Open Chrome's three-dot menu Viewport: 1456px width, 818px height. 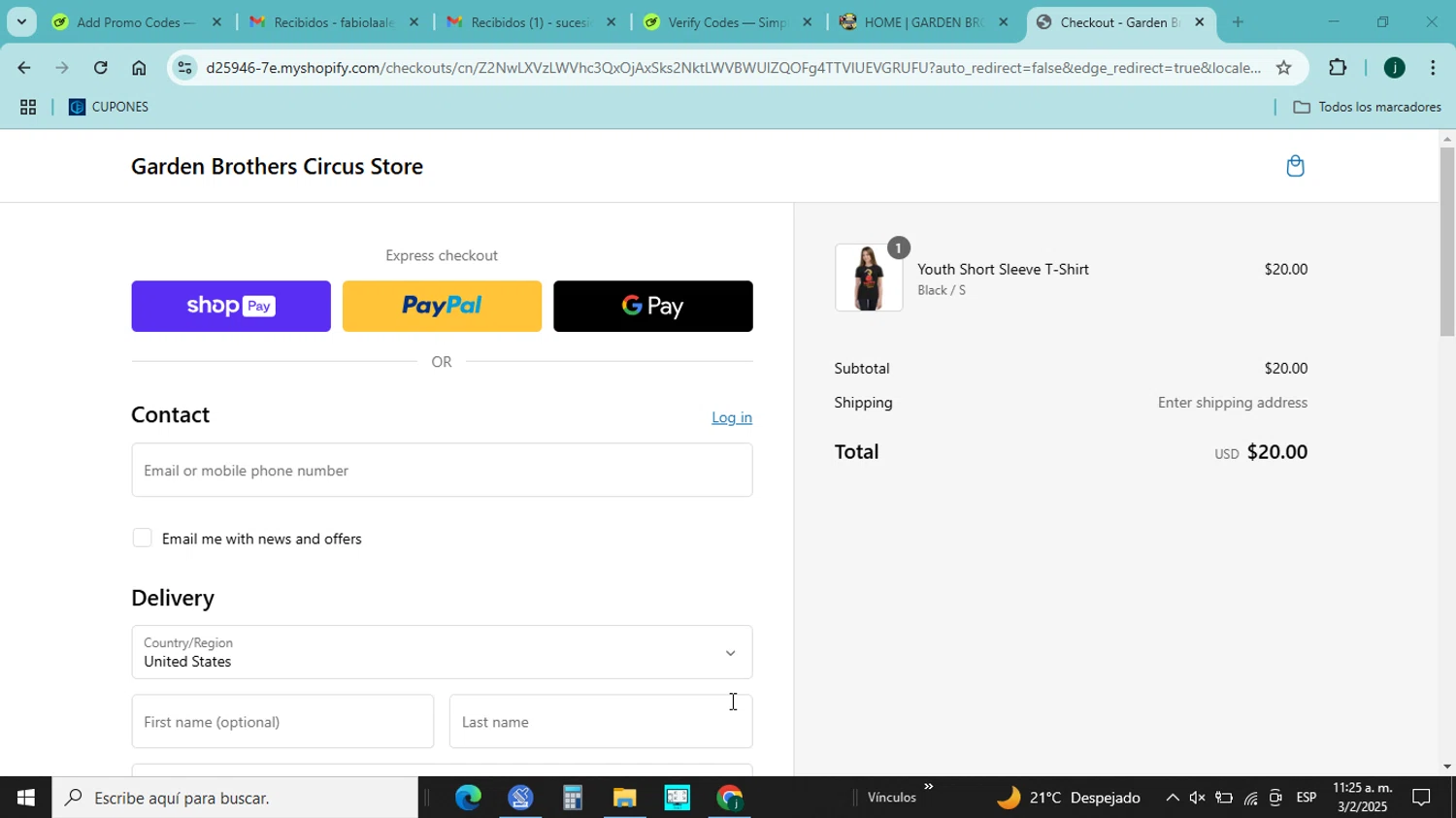click(x=1433, y=67)
